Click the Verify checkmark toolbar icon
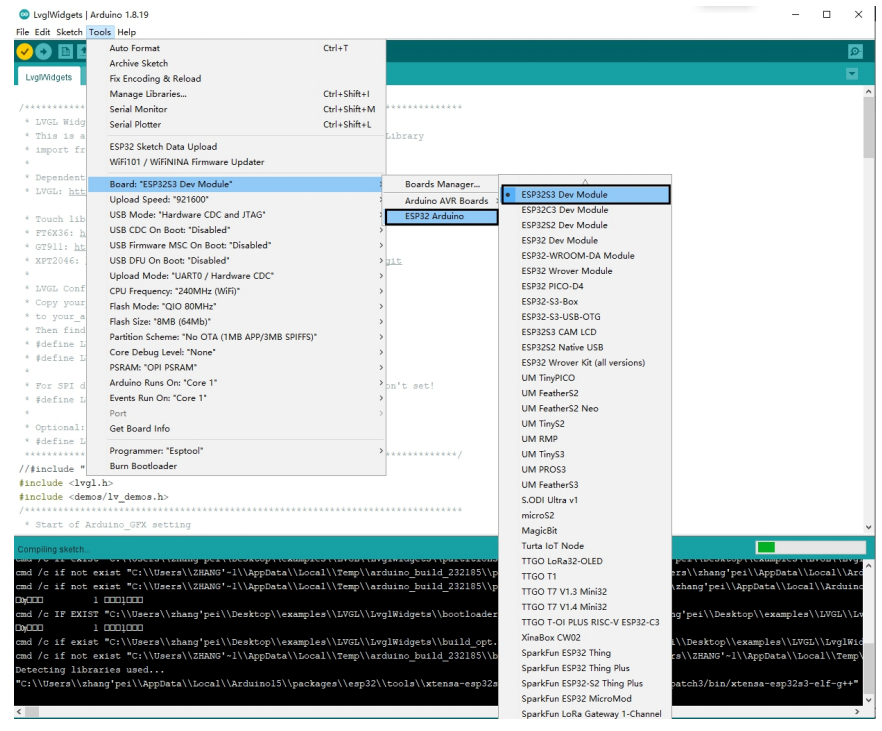 click(x=25, y=52)
